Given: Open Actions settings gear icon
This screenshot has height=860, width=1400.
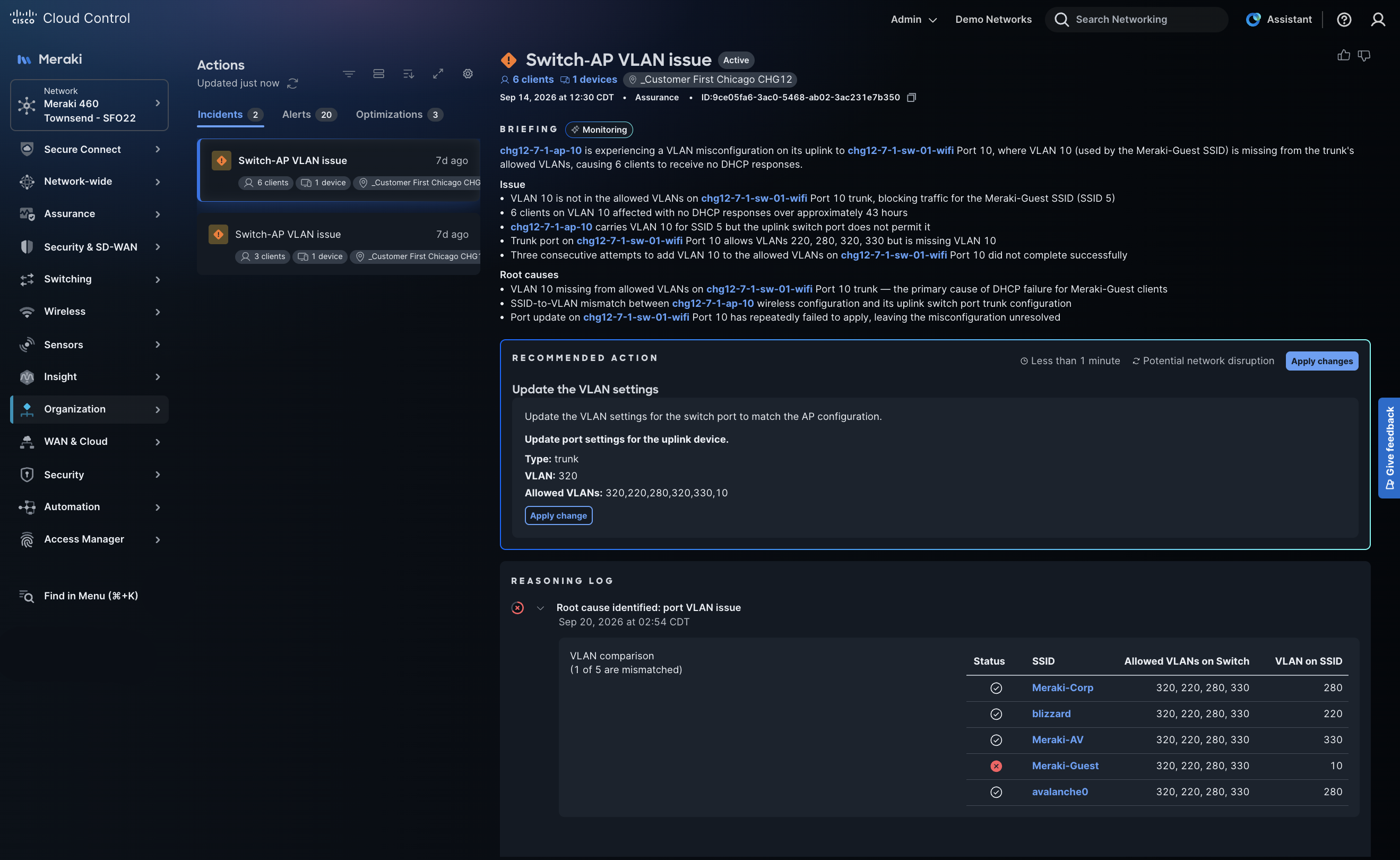Looking at the screenshot, I should point(468,74).
